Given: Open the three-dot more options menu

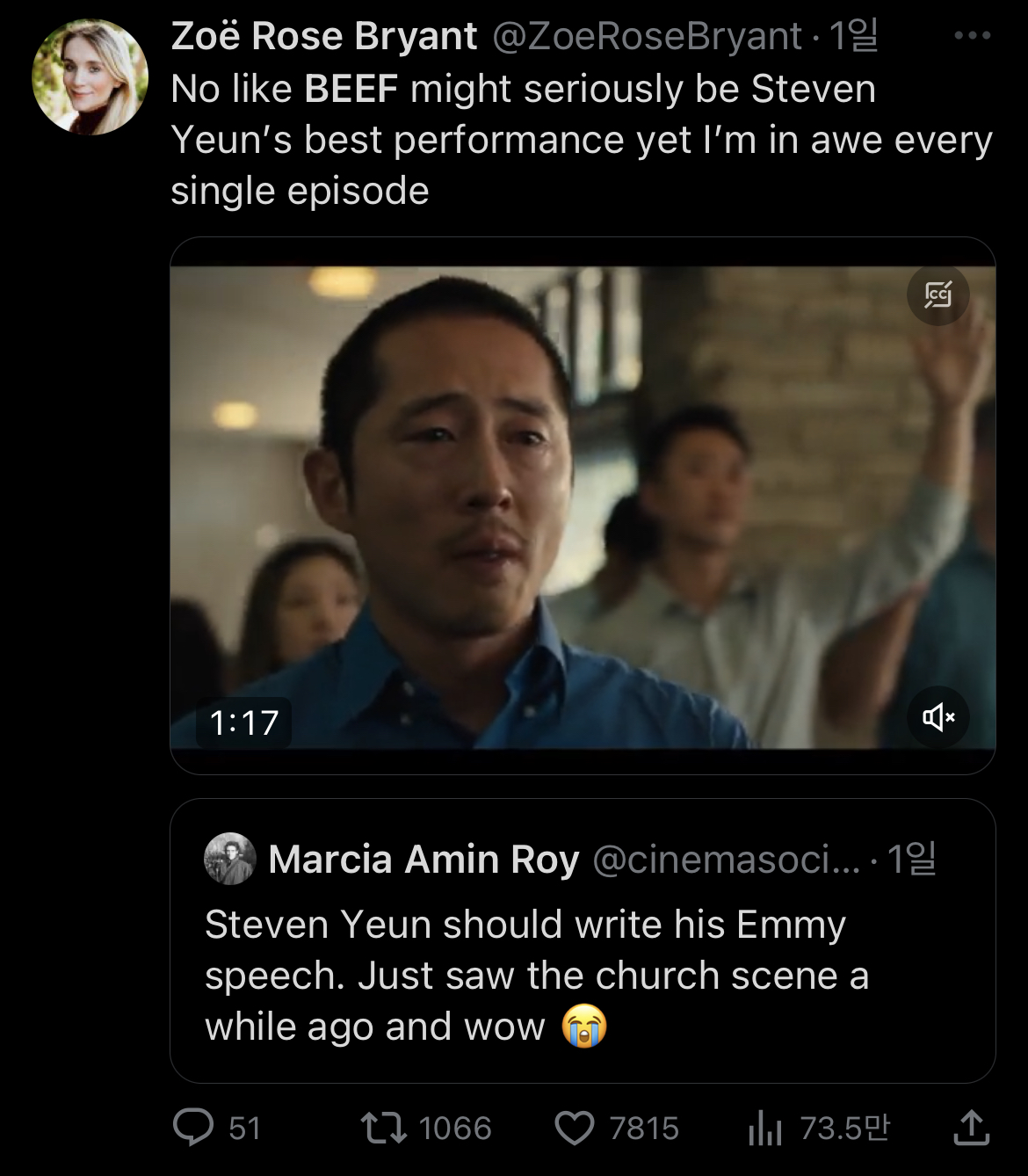Looking at the screenshot, I should tap(972, 36).
